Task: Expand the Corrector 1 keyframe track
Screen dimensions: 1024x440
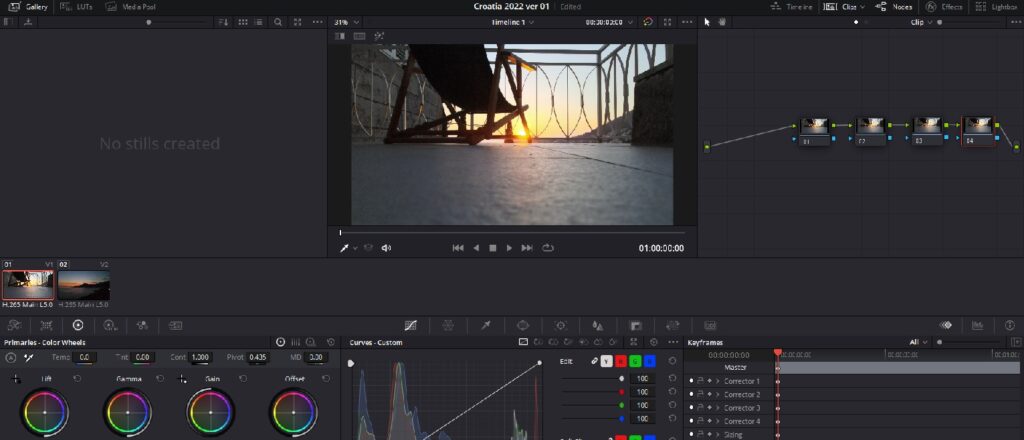Action: [x=718, y=381]
